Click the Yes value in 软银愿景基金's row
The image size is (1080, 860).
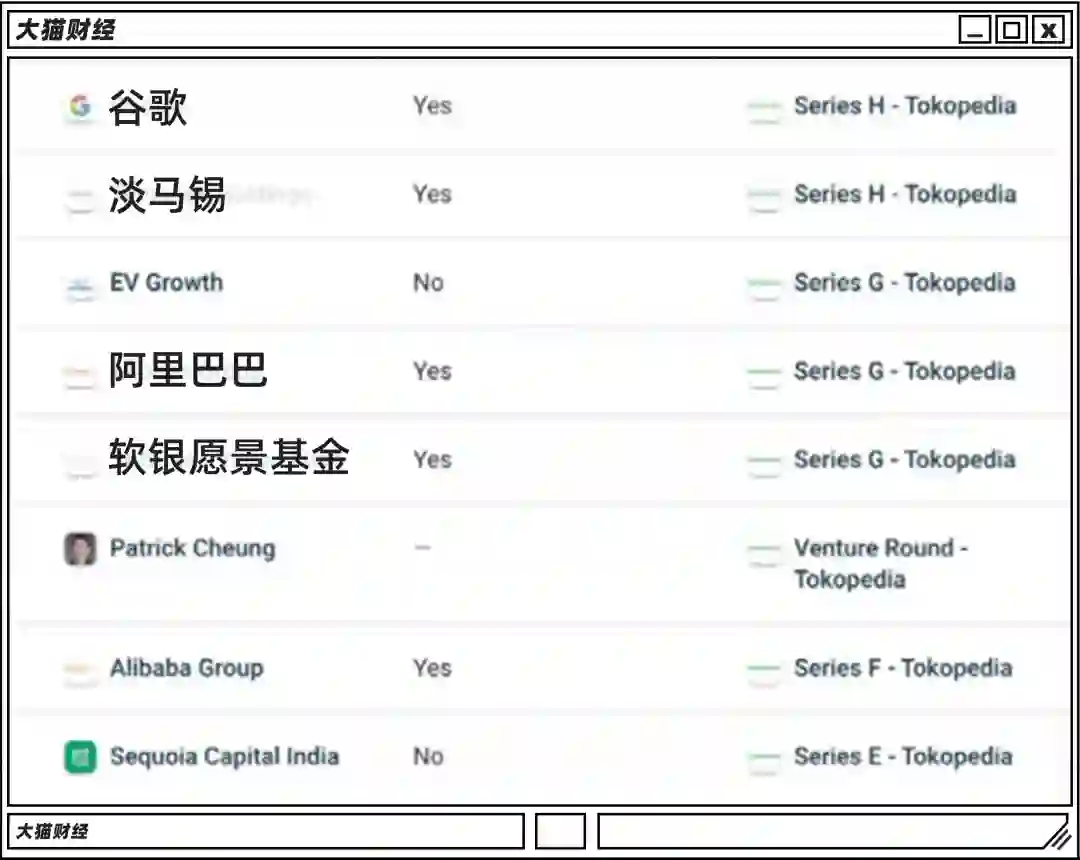coord(433,459)
